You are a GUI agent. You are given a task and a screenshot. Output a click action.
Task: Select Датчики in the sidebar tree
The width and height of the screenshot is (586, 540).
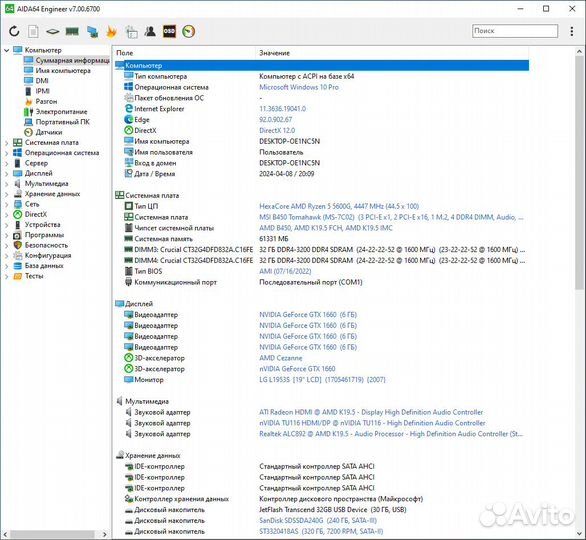[49, 132]
